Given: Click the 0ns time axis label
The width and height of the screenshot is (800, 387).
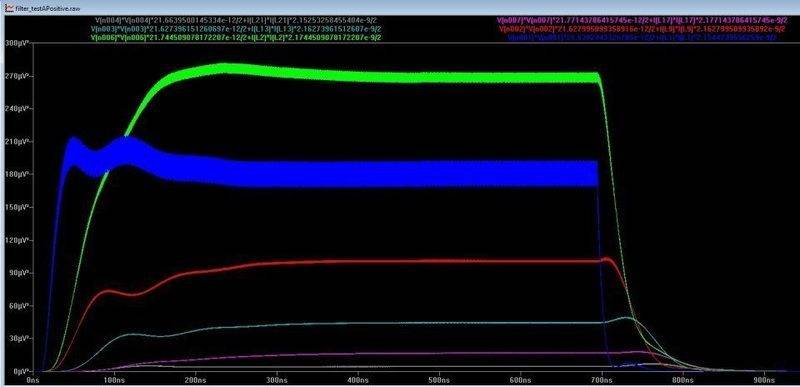Looking at the screenshot, I should tap(33, 380).
